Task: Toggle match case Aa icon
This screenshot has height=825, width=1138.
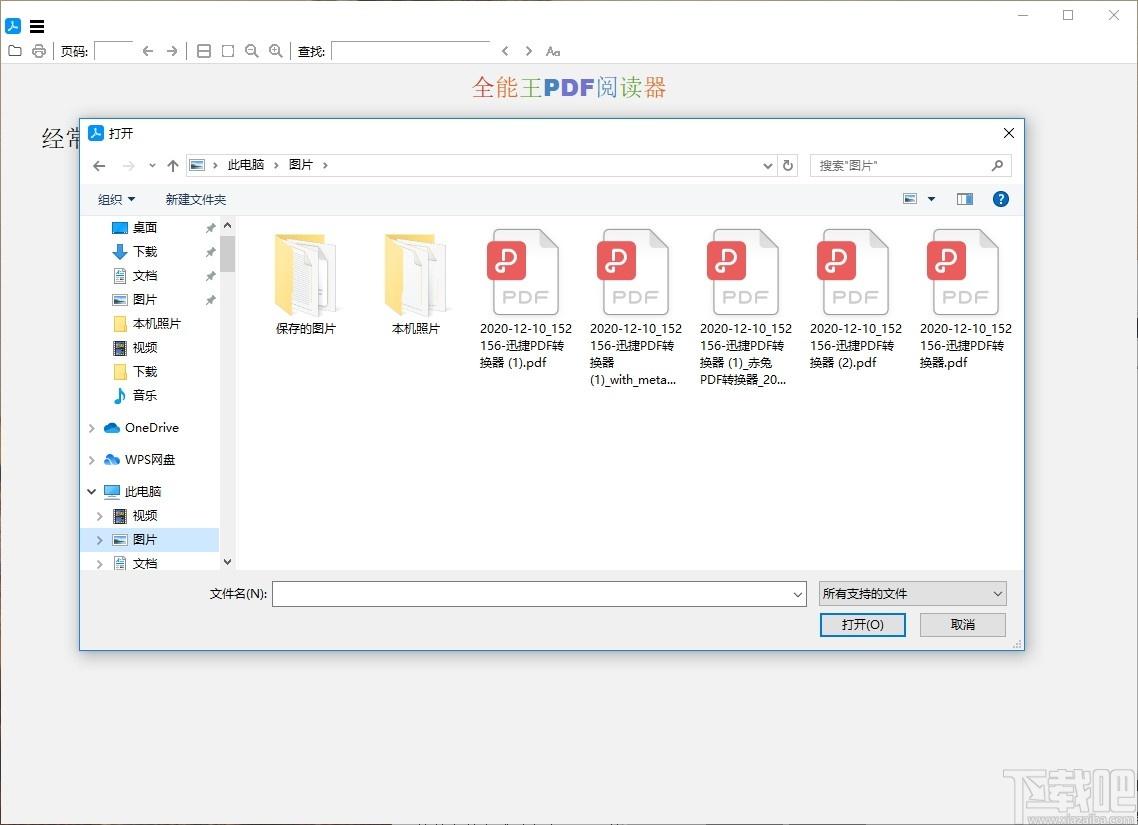Action: point(553,51)
